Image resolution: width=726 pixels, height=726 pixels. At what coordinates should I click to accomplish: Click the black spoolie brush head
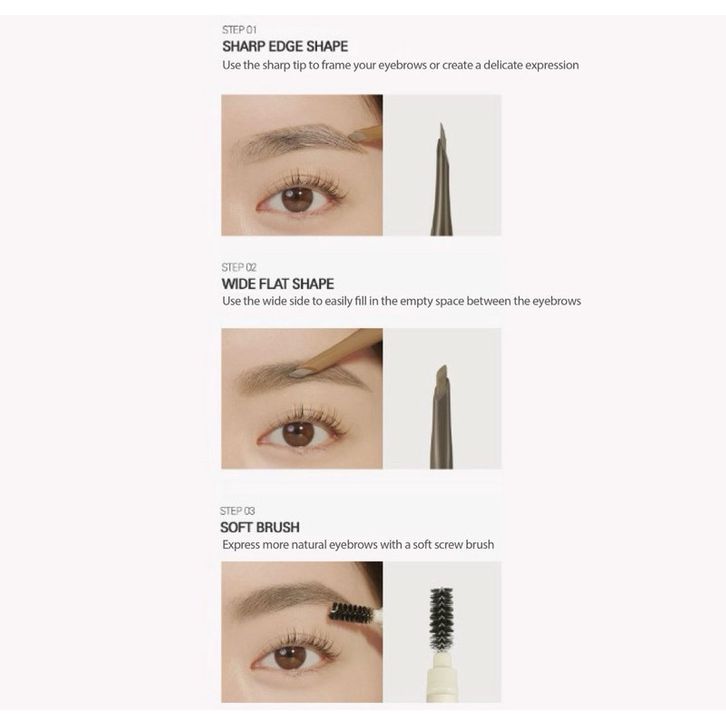pyautogui.click(x=441, y=618)
